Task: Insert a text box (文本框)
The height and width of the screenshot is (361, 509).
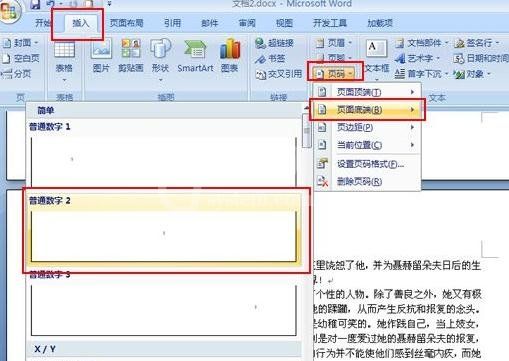Action: (377, 59)
